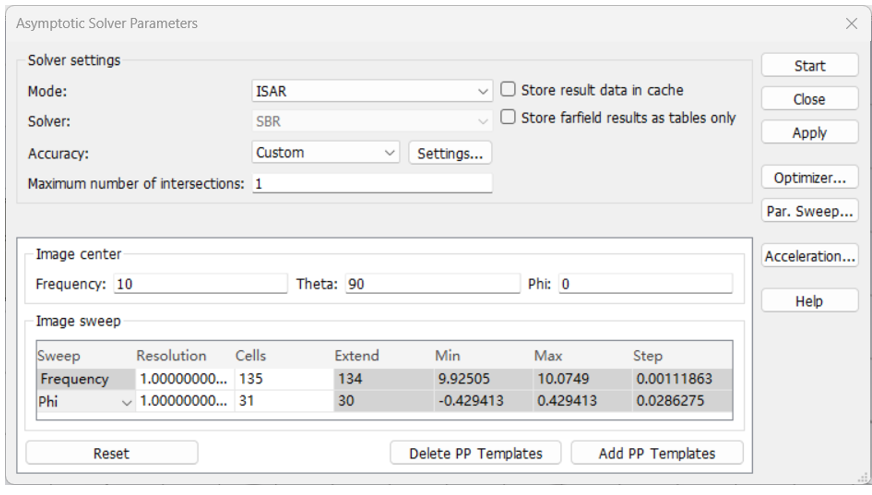Viewport: 872px width, 495px height.
Task: Open the Par. Sweep dialog
Action: point(809,211)
